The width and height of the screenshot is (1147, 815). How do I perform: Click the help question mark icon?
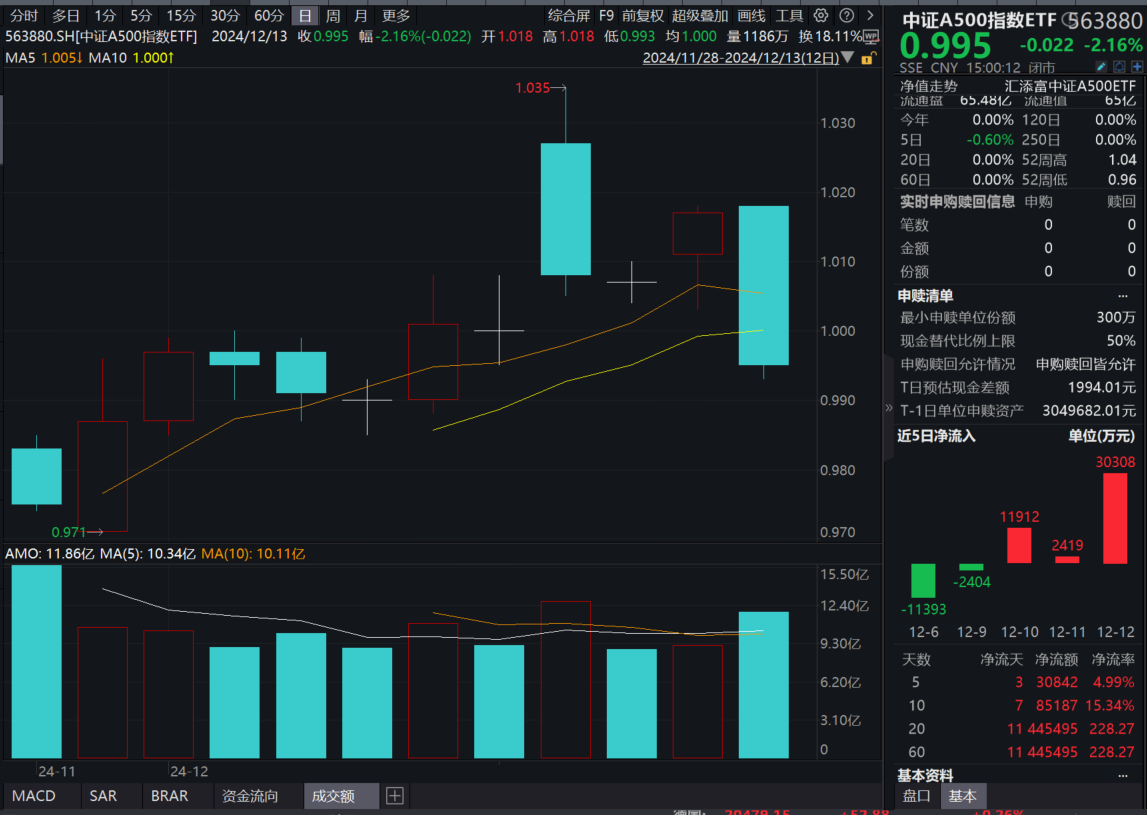[847, 15]
